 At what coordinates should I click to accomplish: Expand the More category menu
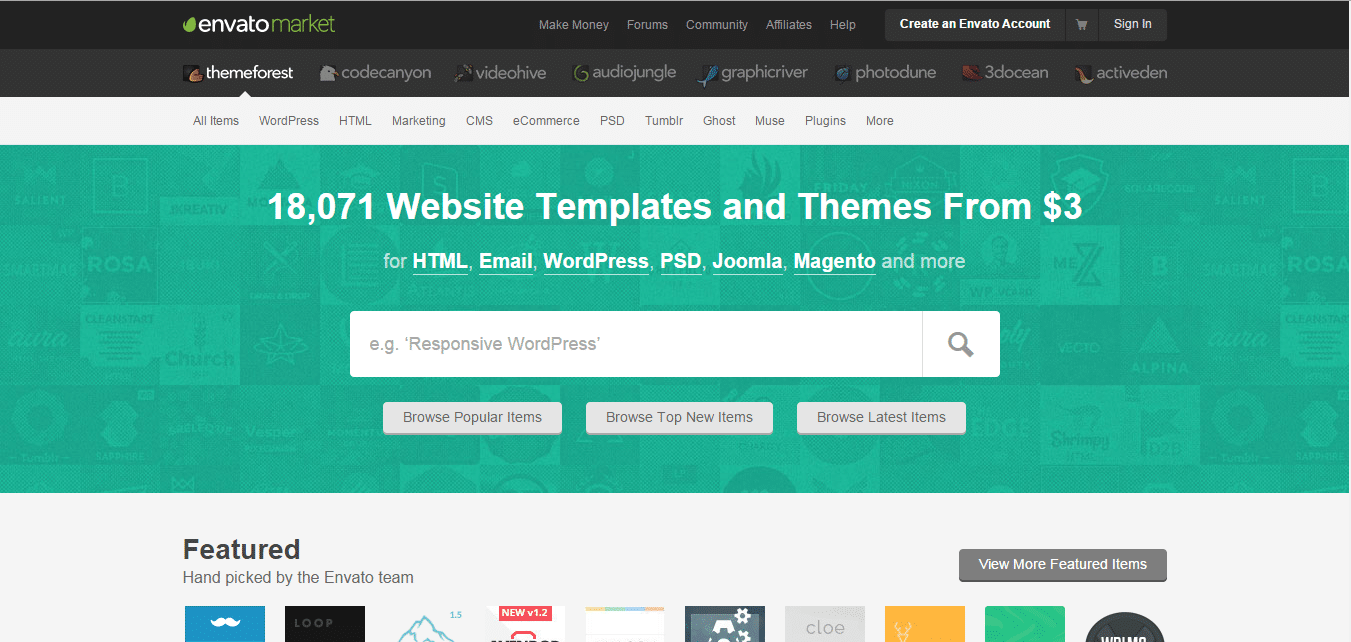point(879,121)
